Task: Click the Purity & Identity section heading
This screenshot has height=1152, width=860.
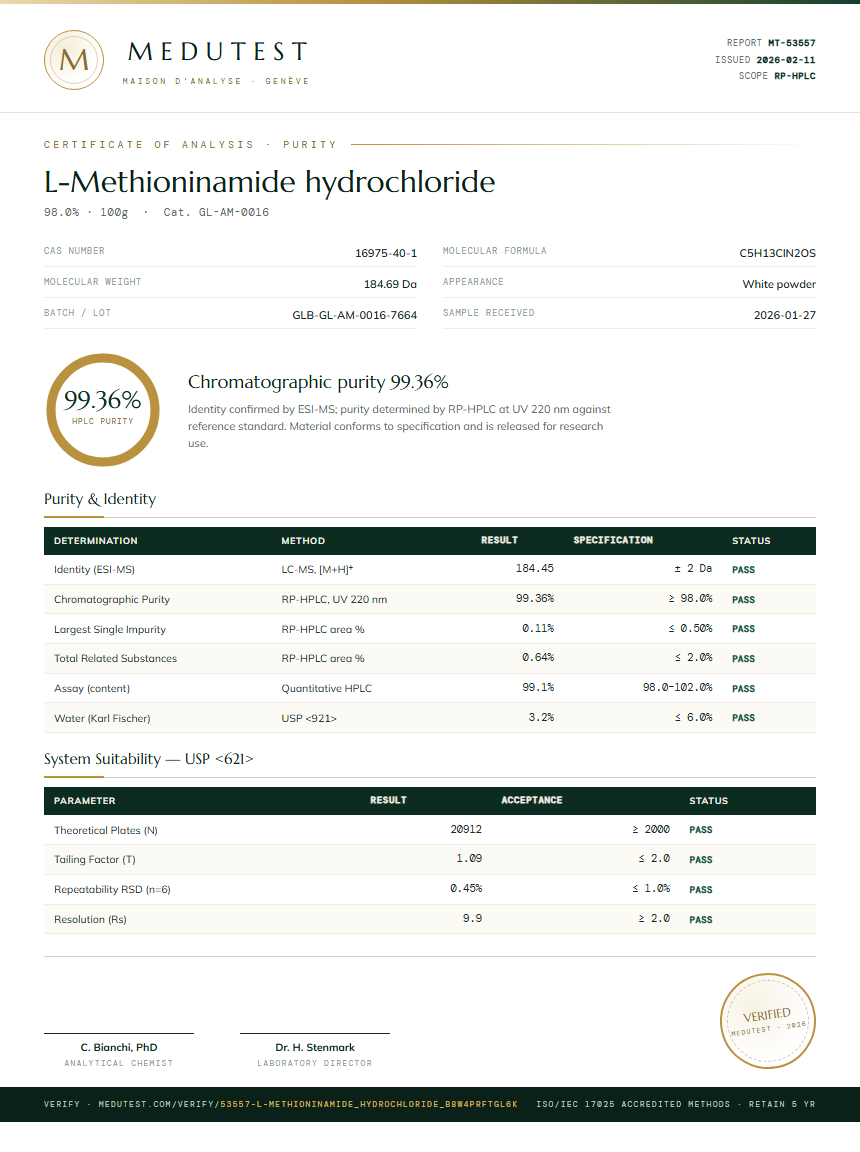Action: tap(100, 499)
